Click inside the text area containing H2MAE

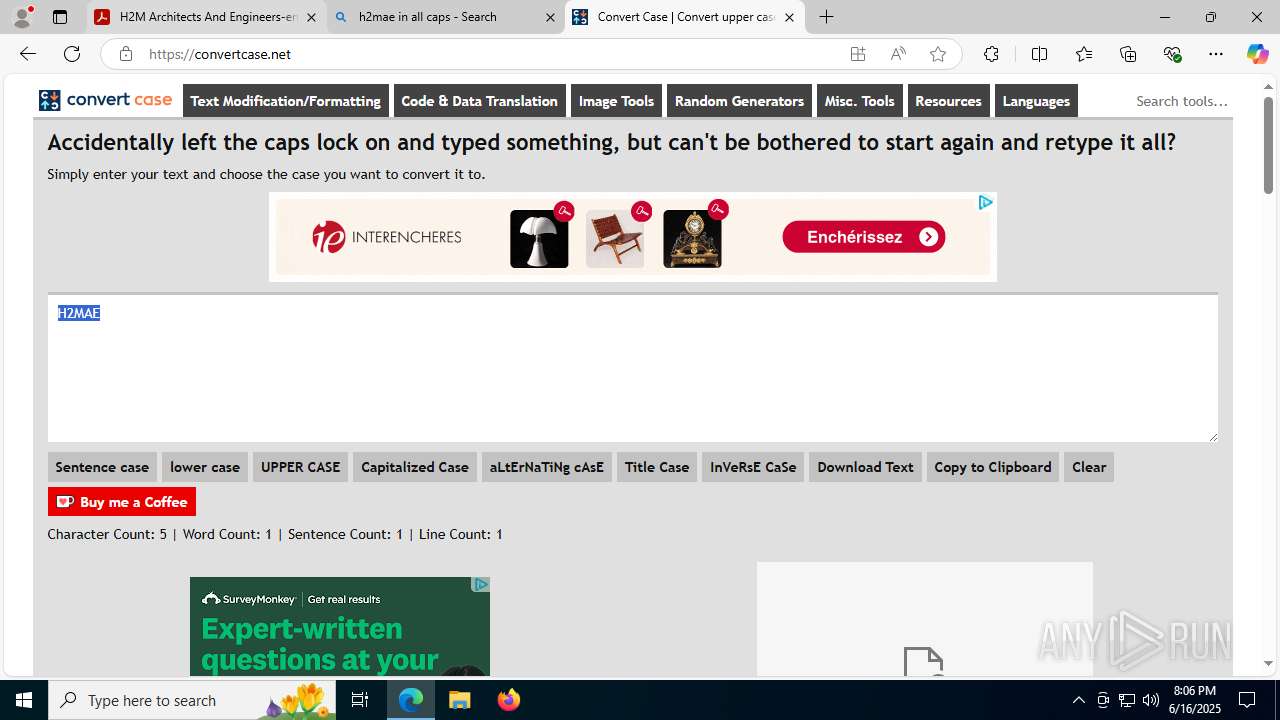click(x=632, y=369)
